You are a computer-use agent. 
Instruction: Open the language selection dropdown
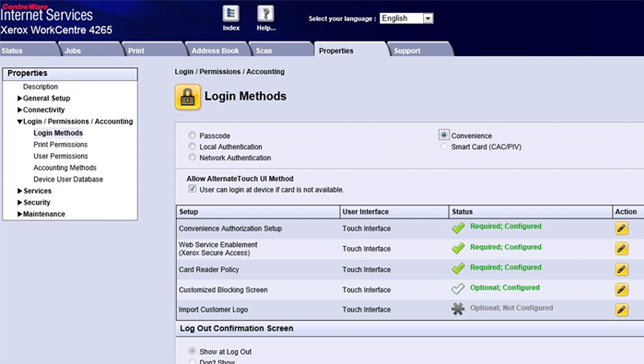pos(428,18)
